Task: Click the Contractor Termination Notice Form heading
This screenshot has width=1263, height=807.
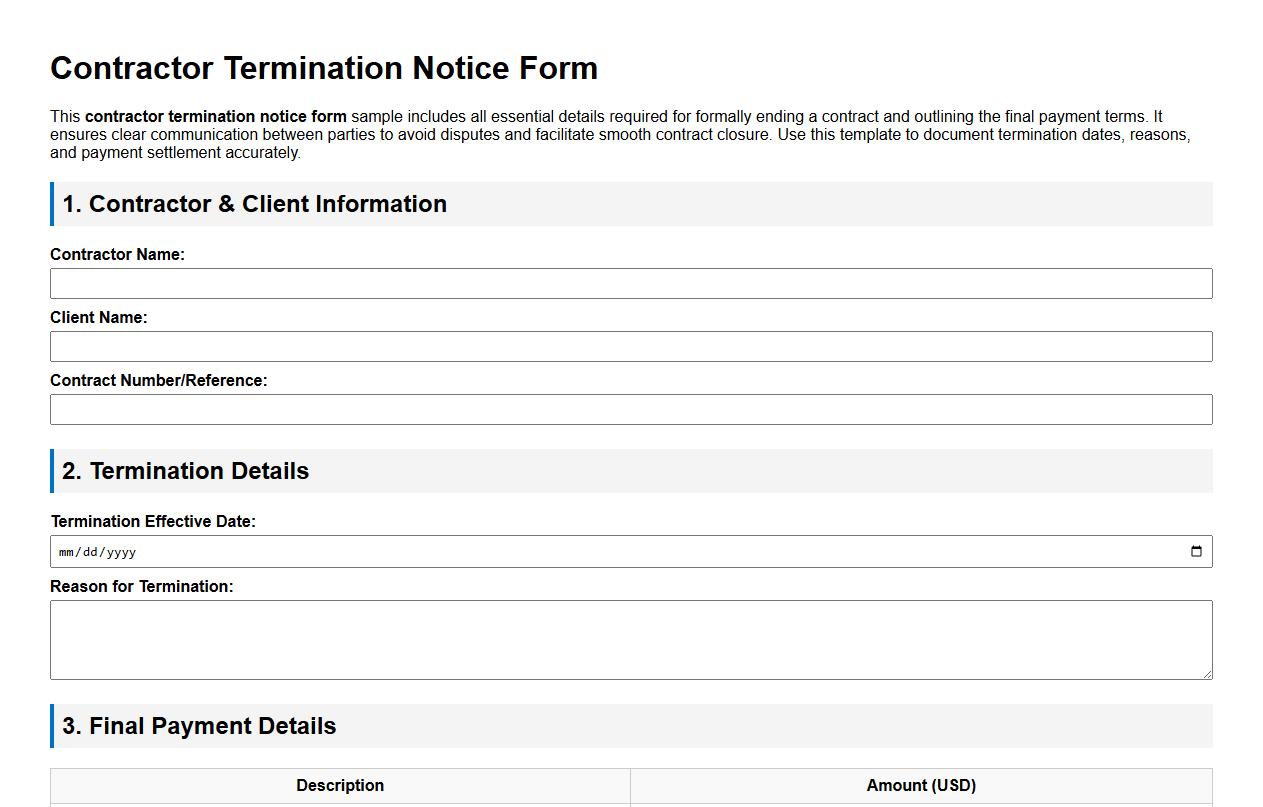Action: tap(324, 68)
